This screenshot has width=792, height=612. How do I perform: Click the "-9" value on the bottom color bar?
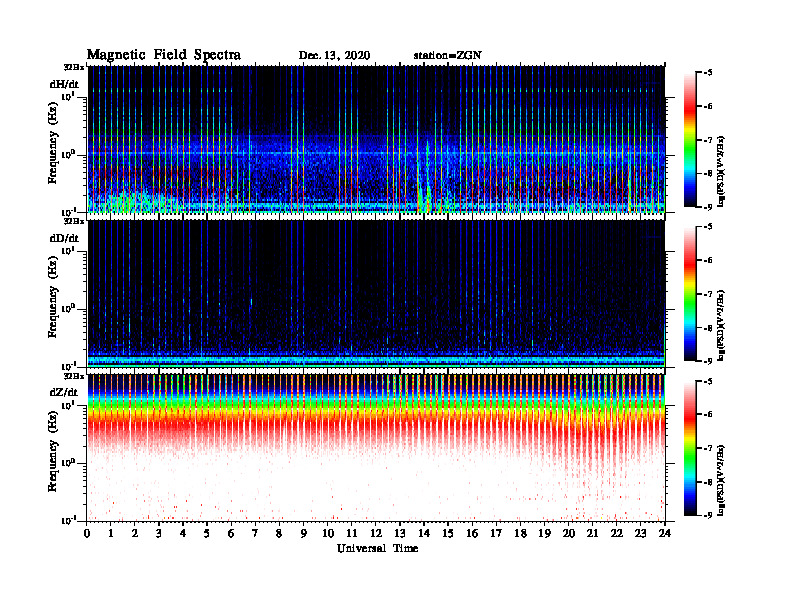pyautogui.click(x=708, y=515)
